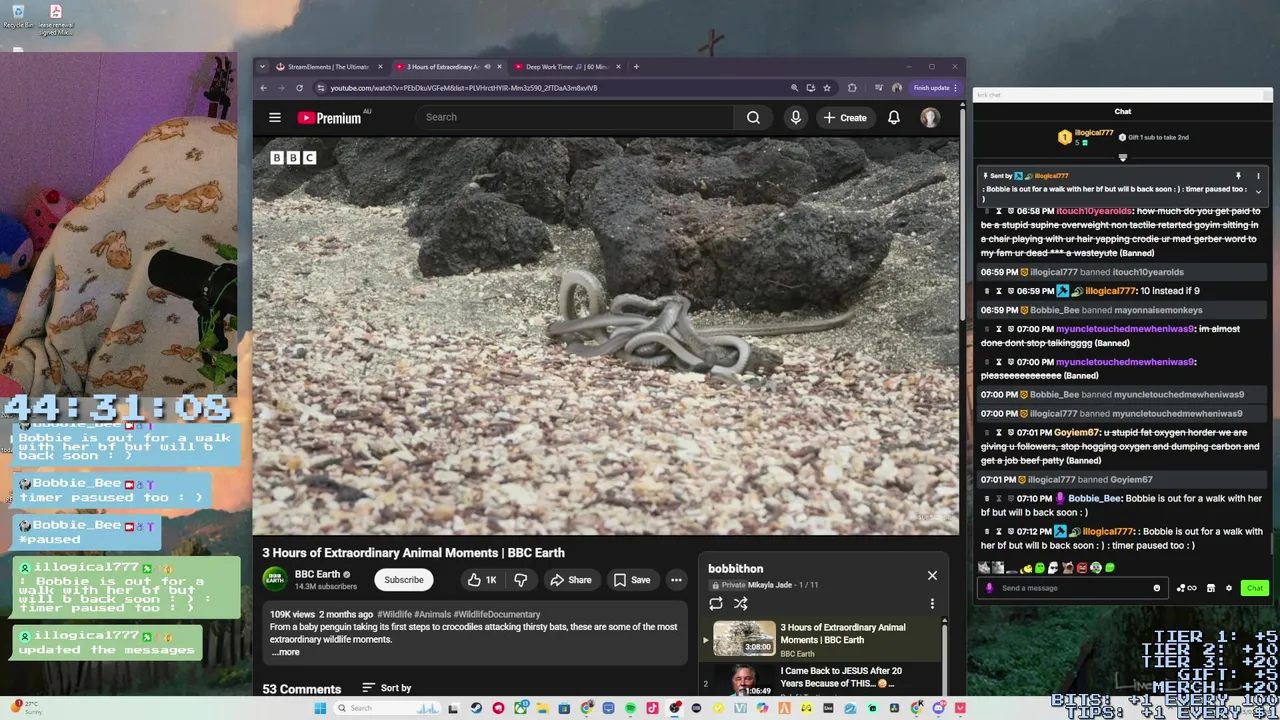Open more actions ellipsis under the video
This screenshot has height=720, width=1280.
pos(676,580)
